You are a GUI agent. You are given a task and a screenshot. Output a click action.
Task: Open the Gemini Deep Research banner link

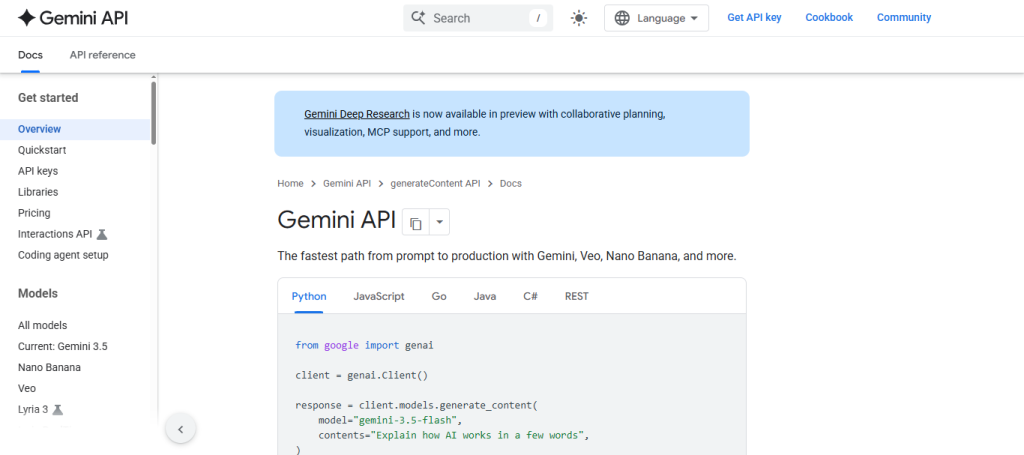pyautogui.click(x=357, y=114)
